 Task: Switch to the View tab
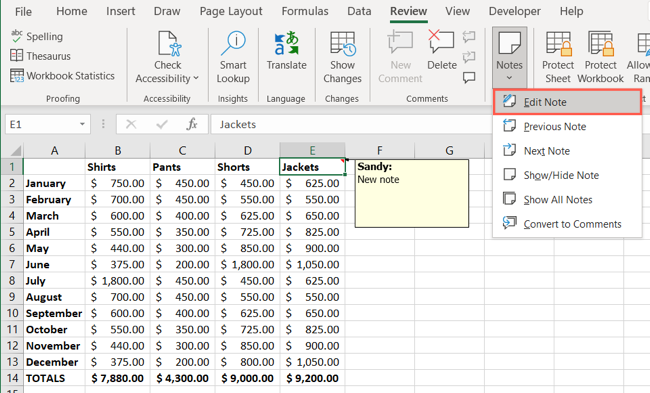pos(458,11)
